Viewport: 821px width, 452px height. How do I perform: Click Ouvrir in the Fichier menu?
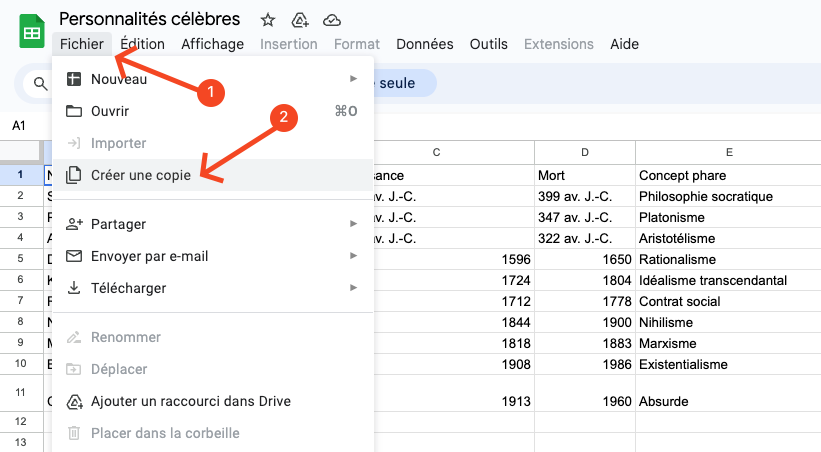[110, 111]
